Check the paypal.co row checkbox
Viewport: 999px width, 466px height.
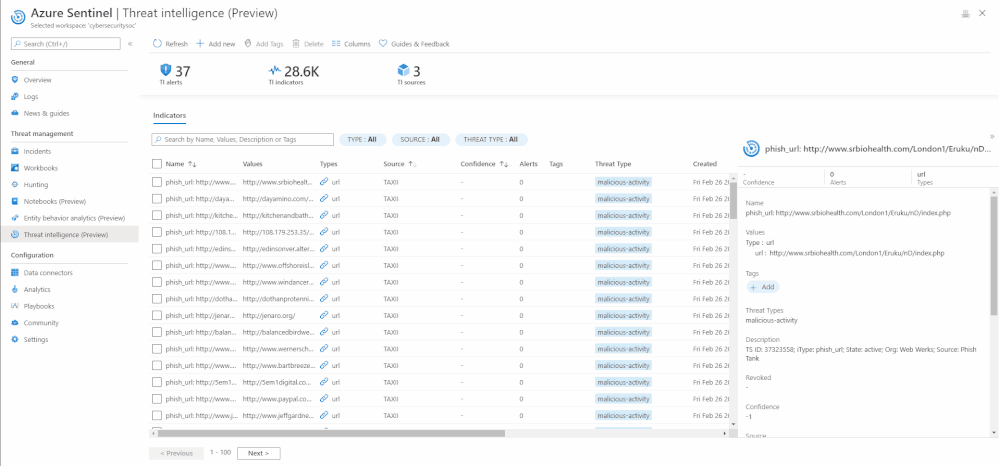157,398
